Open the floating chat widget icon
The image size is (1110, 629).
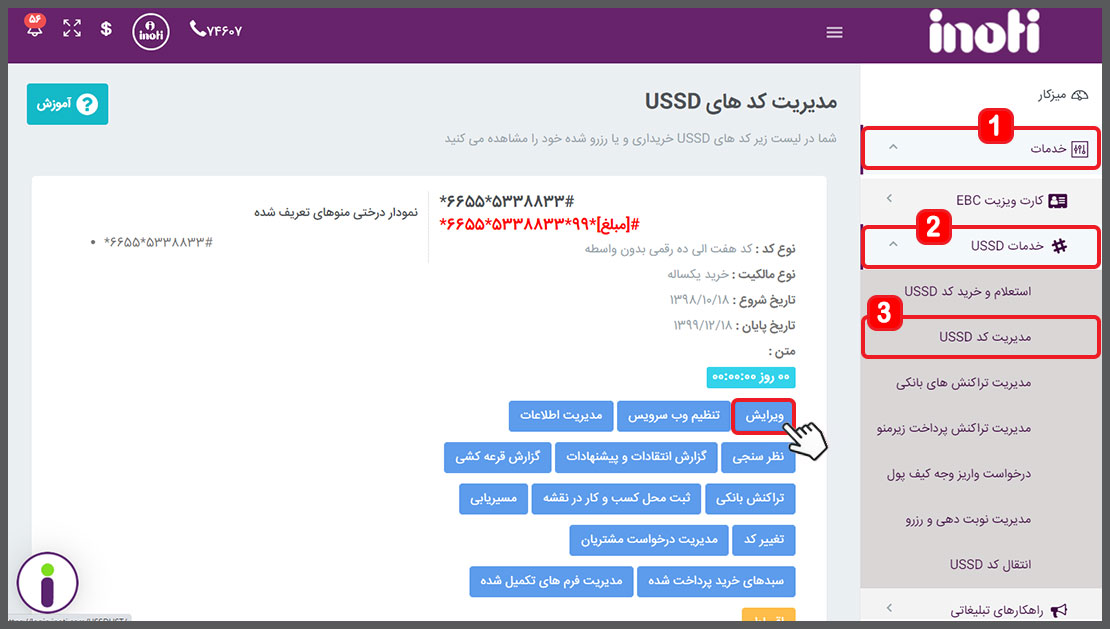(47, 583)
